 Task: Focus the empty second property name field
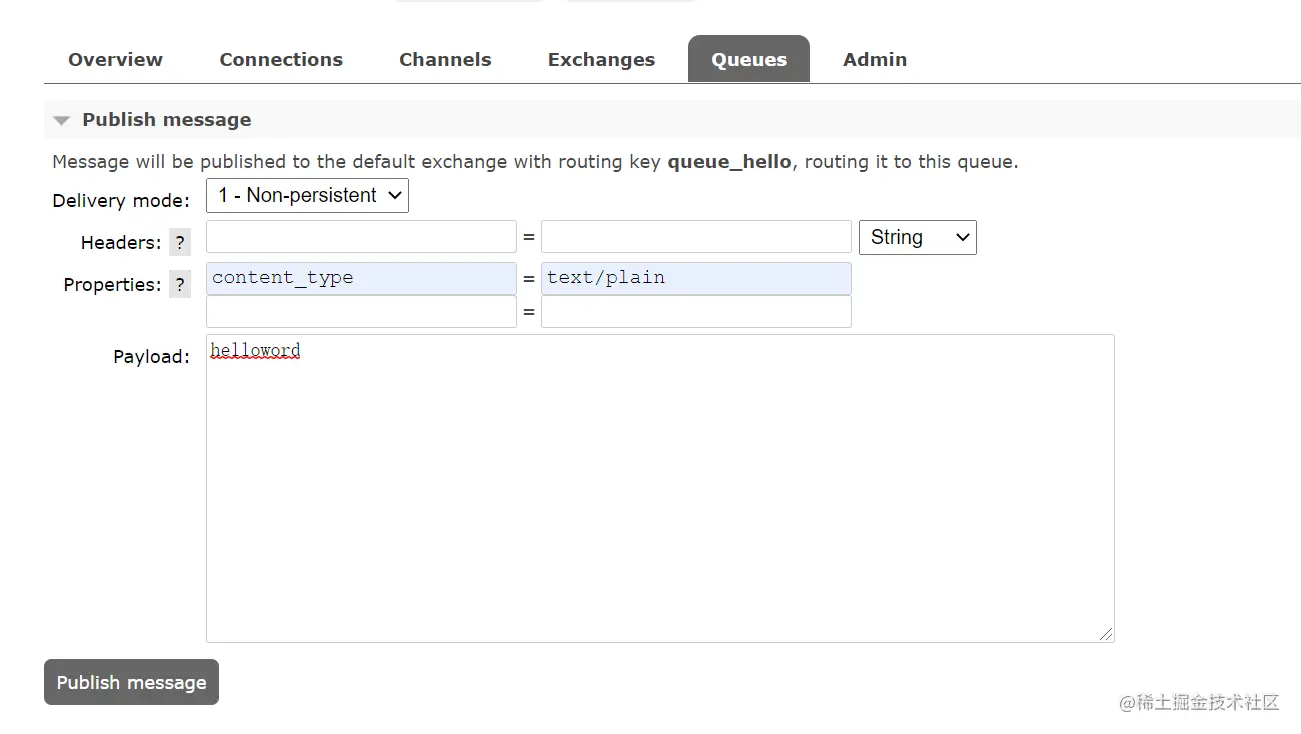(361, 312)
